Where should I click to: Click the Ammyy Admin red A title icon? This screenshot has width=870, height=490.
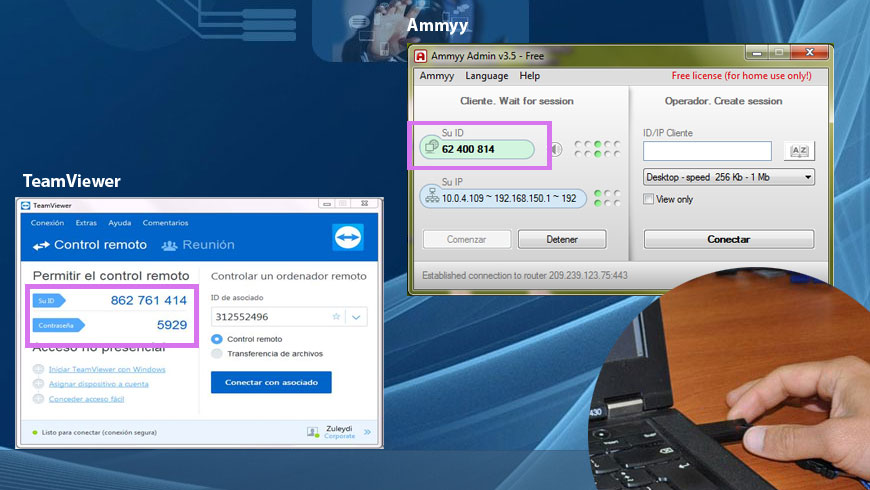(421, 56)
